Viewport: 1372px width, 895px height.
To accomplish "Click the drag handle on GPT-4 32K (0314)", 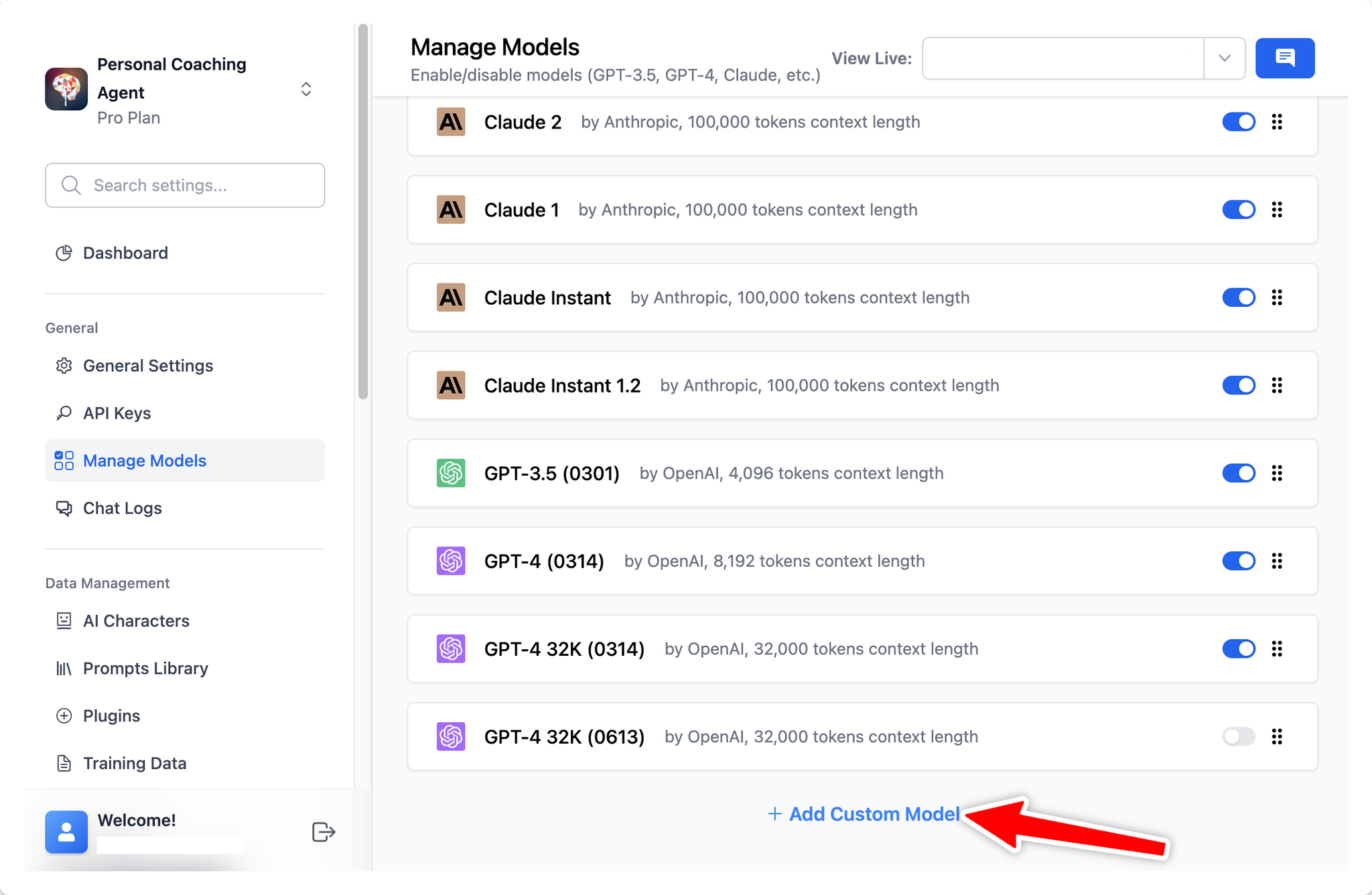I will coord(1277,648).
